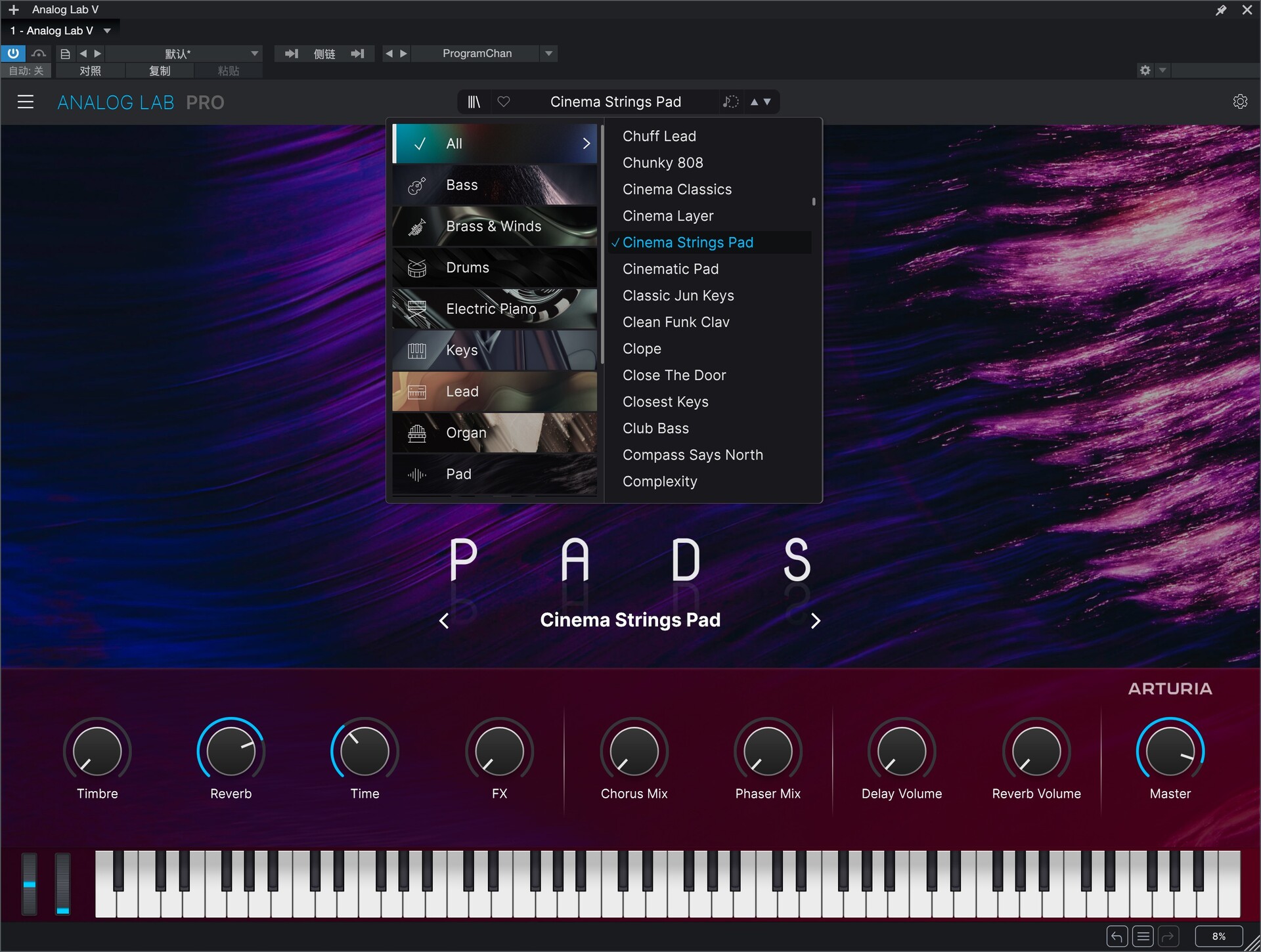Select Cinema Layer preset
This screenshot has height=952, width=1261.
709,216
